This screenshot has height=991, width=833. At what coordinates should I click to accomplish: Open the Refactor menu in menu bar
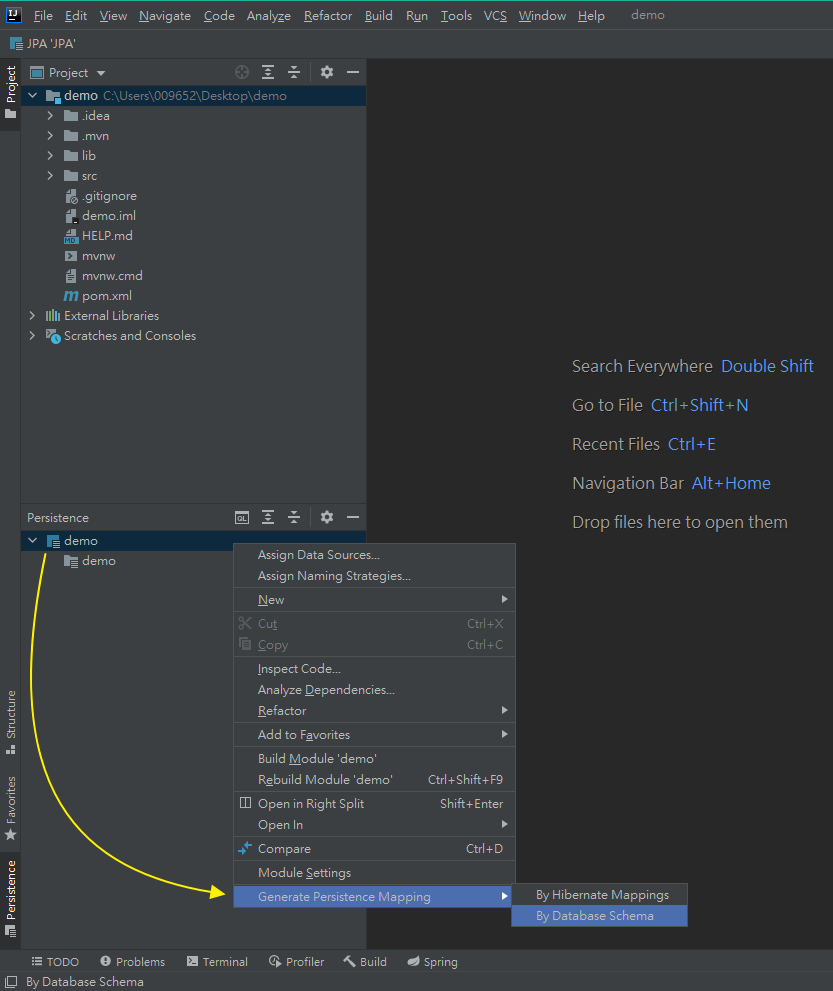(x=328, y=16)
